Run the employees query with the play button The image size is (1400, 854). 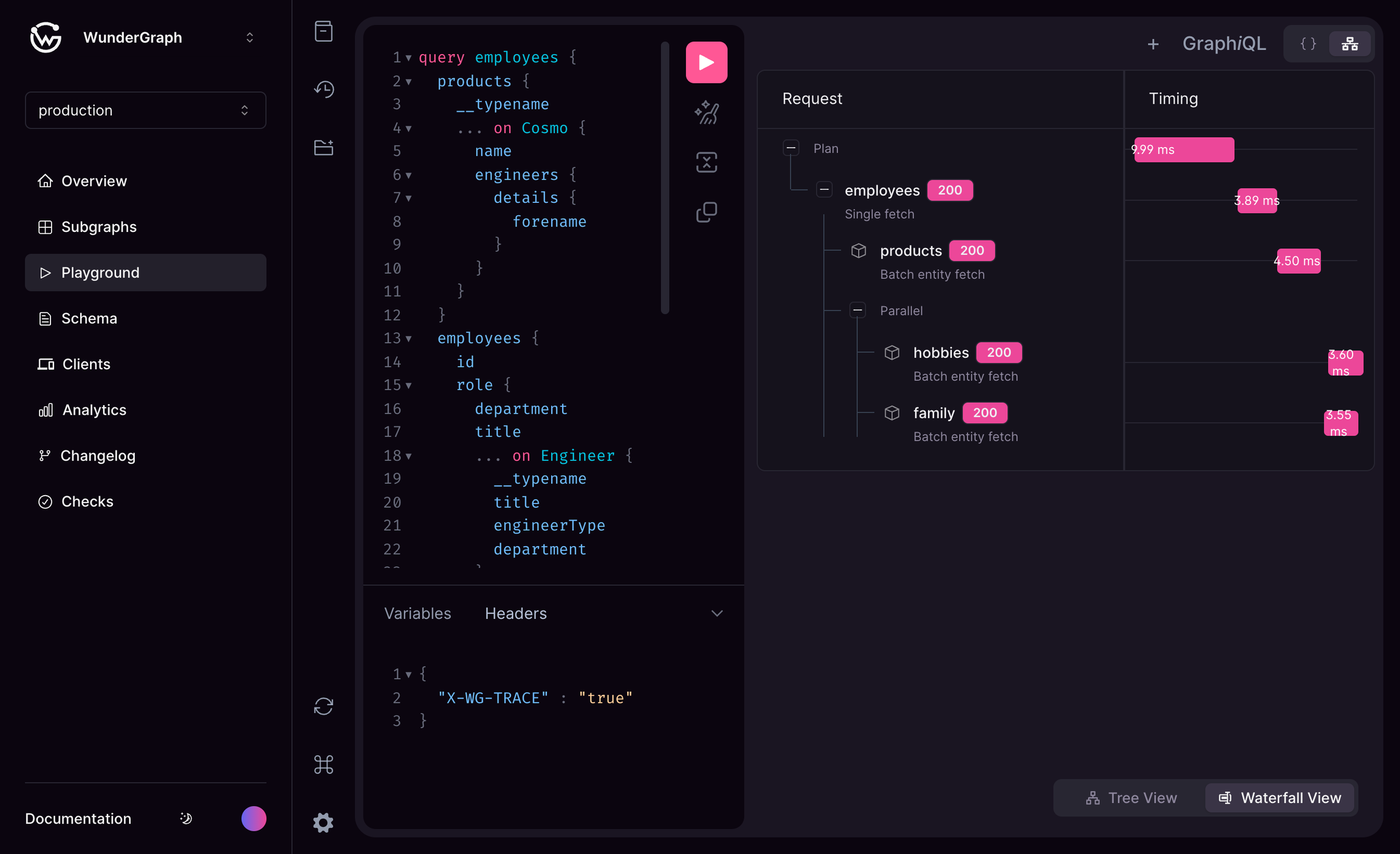tap(706, 61)
